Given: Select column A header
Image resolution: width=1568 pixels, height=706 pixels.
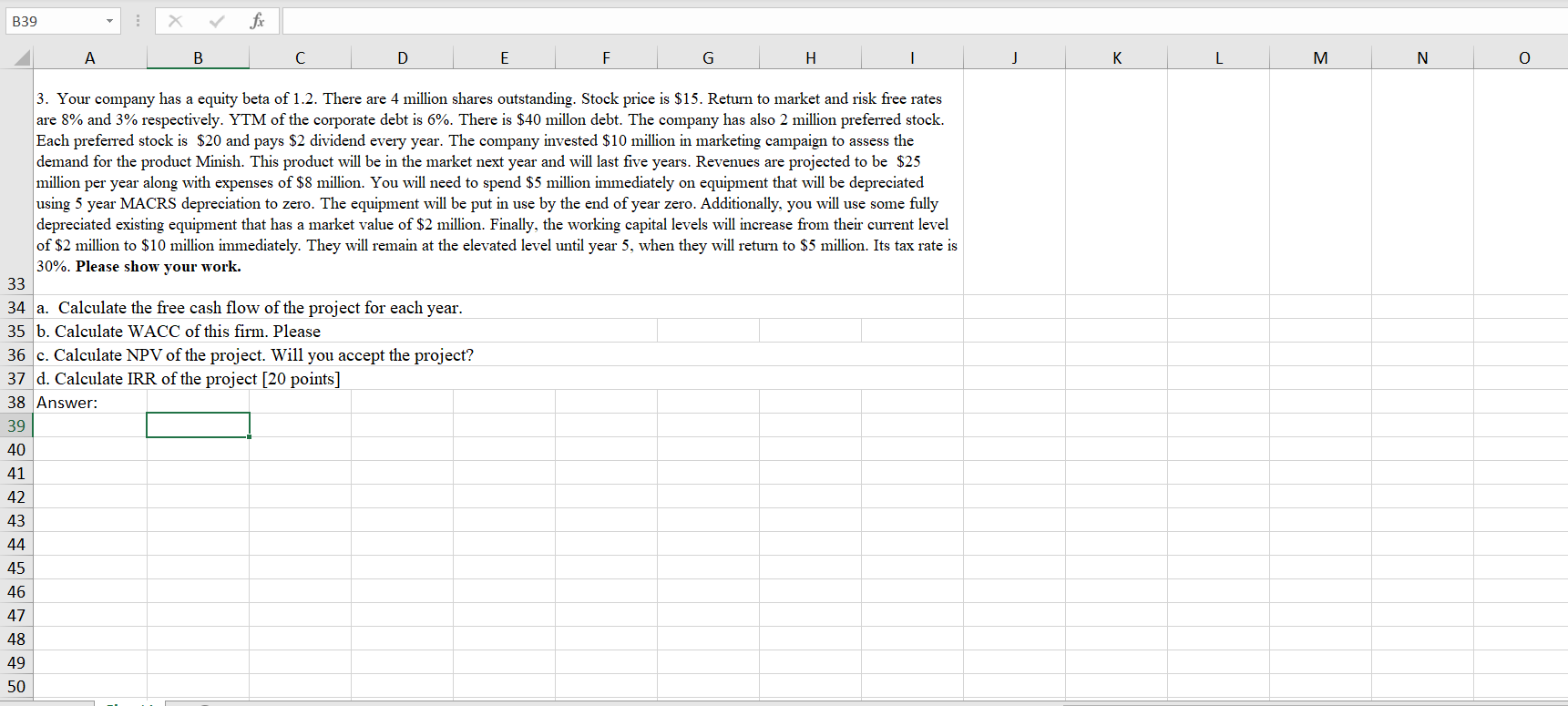Looking at the screenshot, I should [89, 58].
